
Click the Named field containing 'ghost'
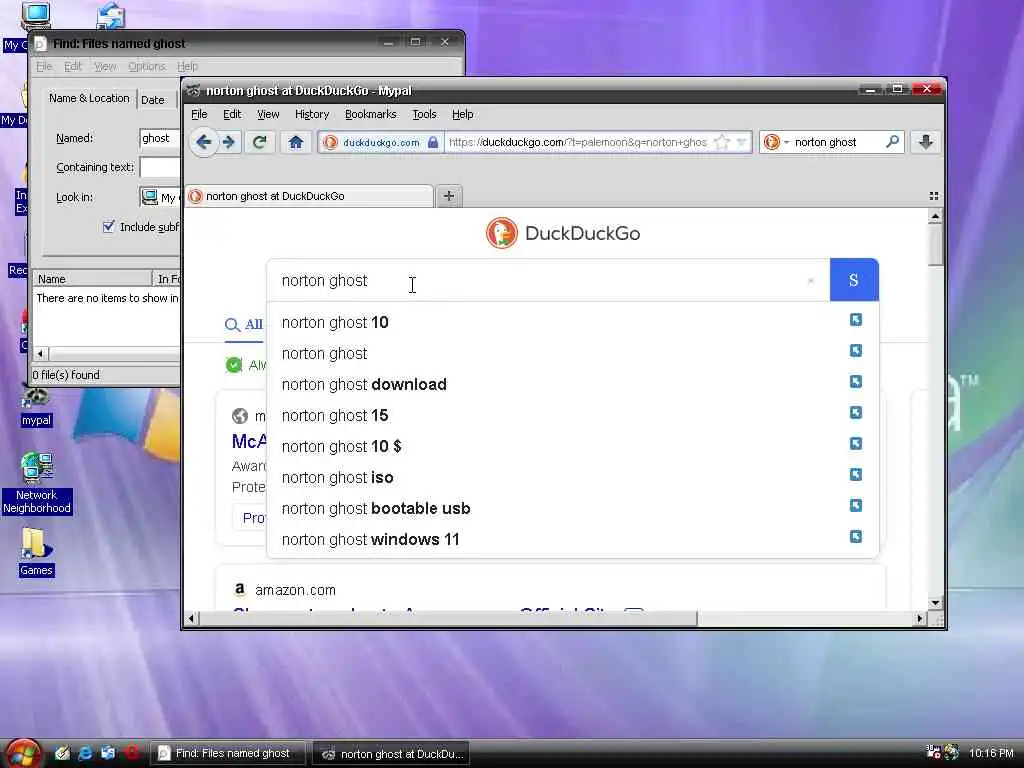pyautogui.click(x=160, y=138)
